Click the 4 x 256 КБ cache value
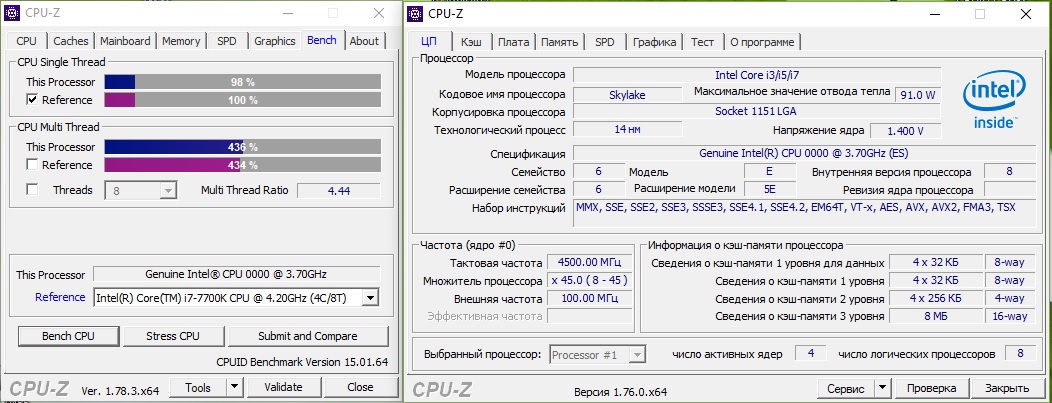1052x403 pixels. click(x=935, y=298)
